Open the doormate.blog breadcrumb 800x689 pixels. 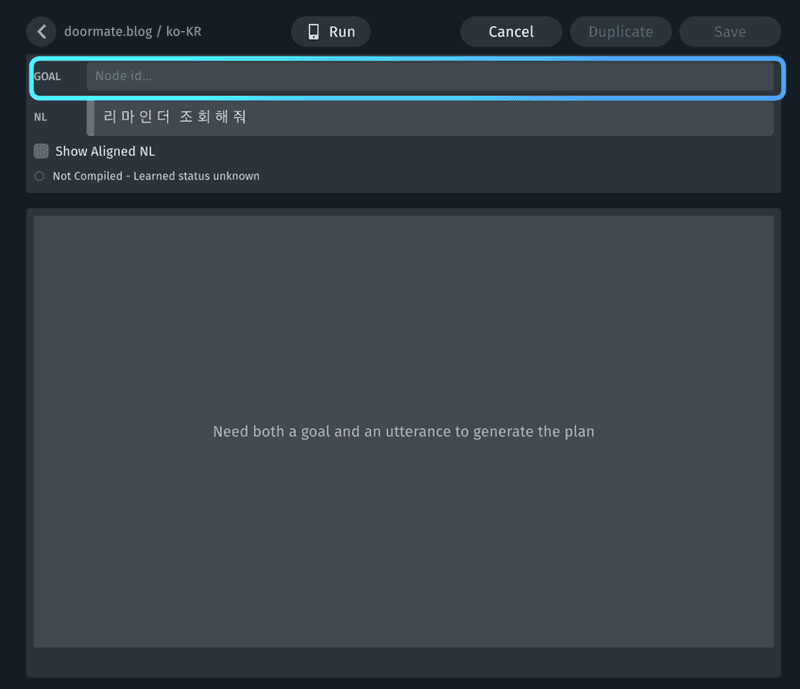click(108, 32)
